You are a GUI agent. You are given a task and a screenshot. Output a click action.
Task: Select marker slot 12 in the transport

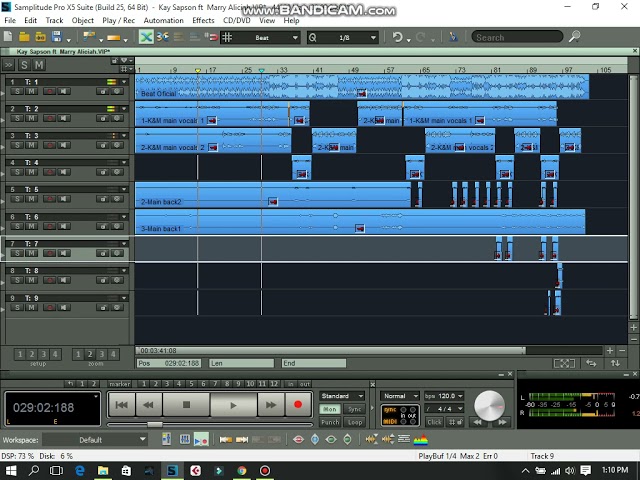coord(274,384)
